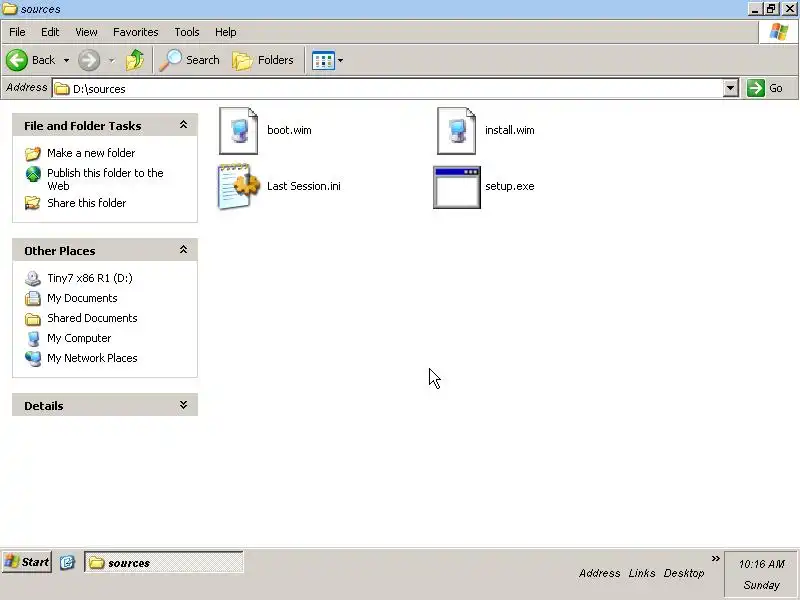Click the My Computer monitor icon

33,338
